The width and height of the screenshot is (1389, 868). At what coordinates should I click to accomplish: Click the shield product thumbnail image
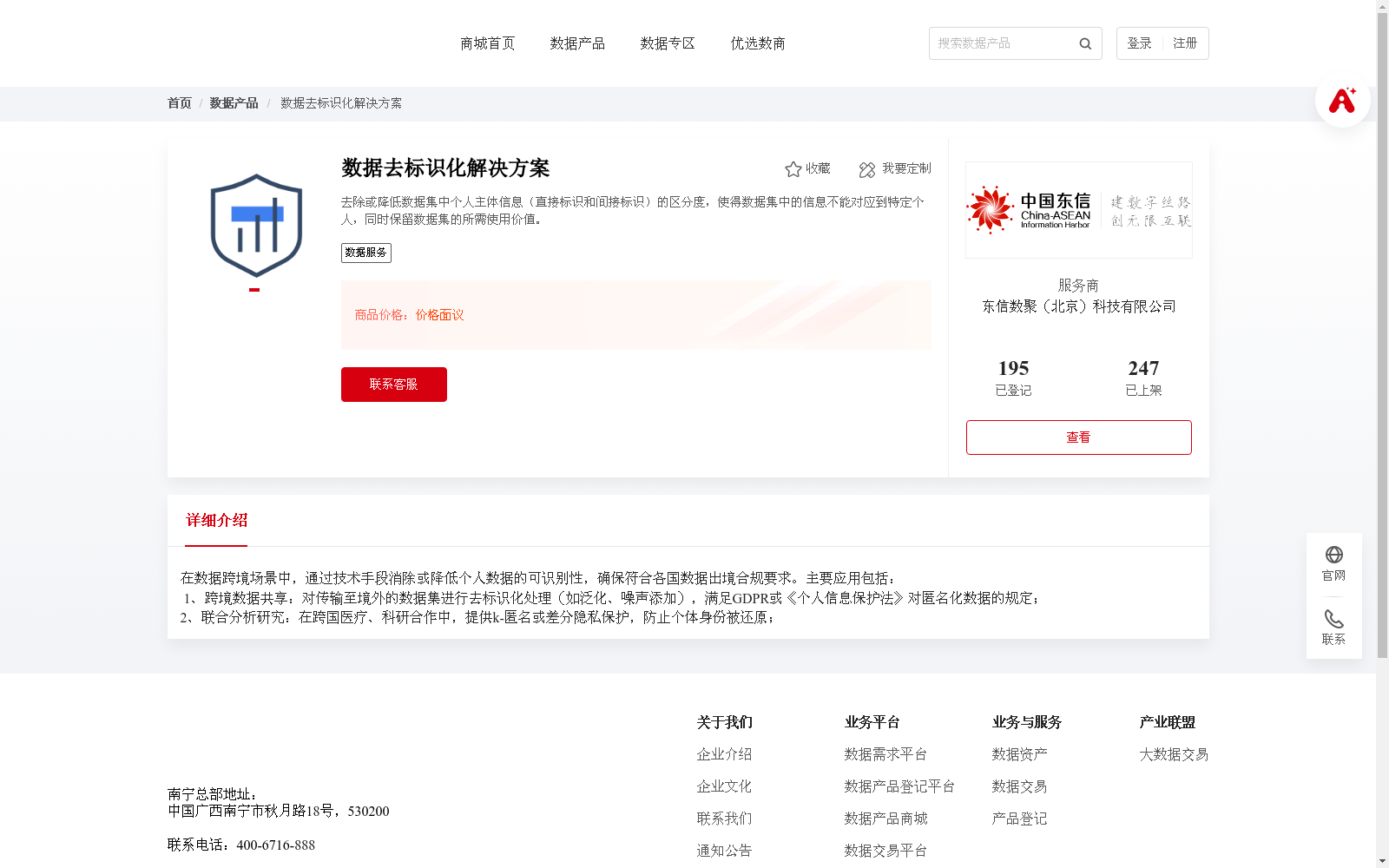coord(256,226)
